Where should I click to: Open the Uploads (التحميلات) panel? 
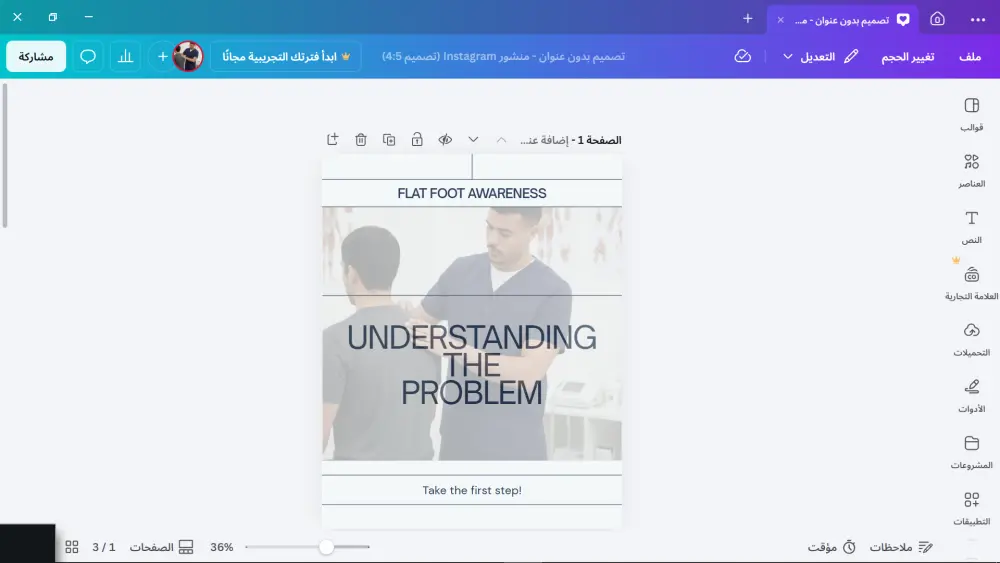coord(971,340)
